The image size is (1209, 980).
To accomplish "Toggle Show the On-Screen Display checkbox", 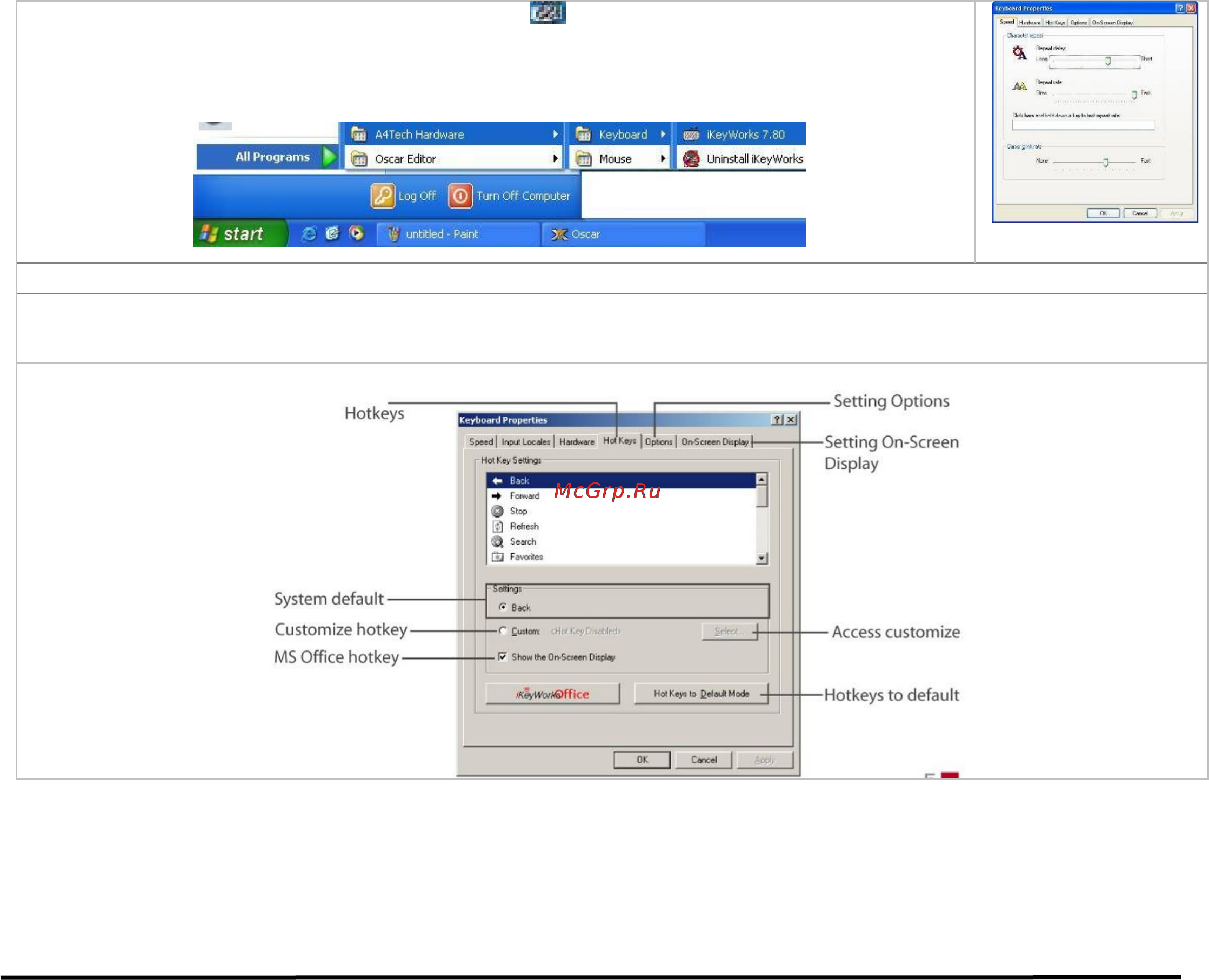I will point(502,656).
